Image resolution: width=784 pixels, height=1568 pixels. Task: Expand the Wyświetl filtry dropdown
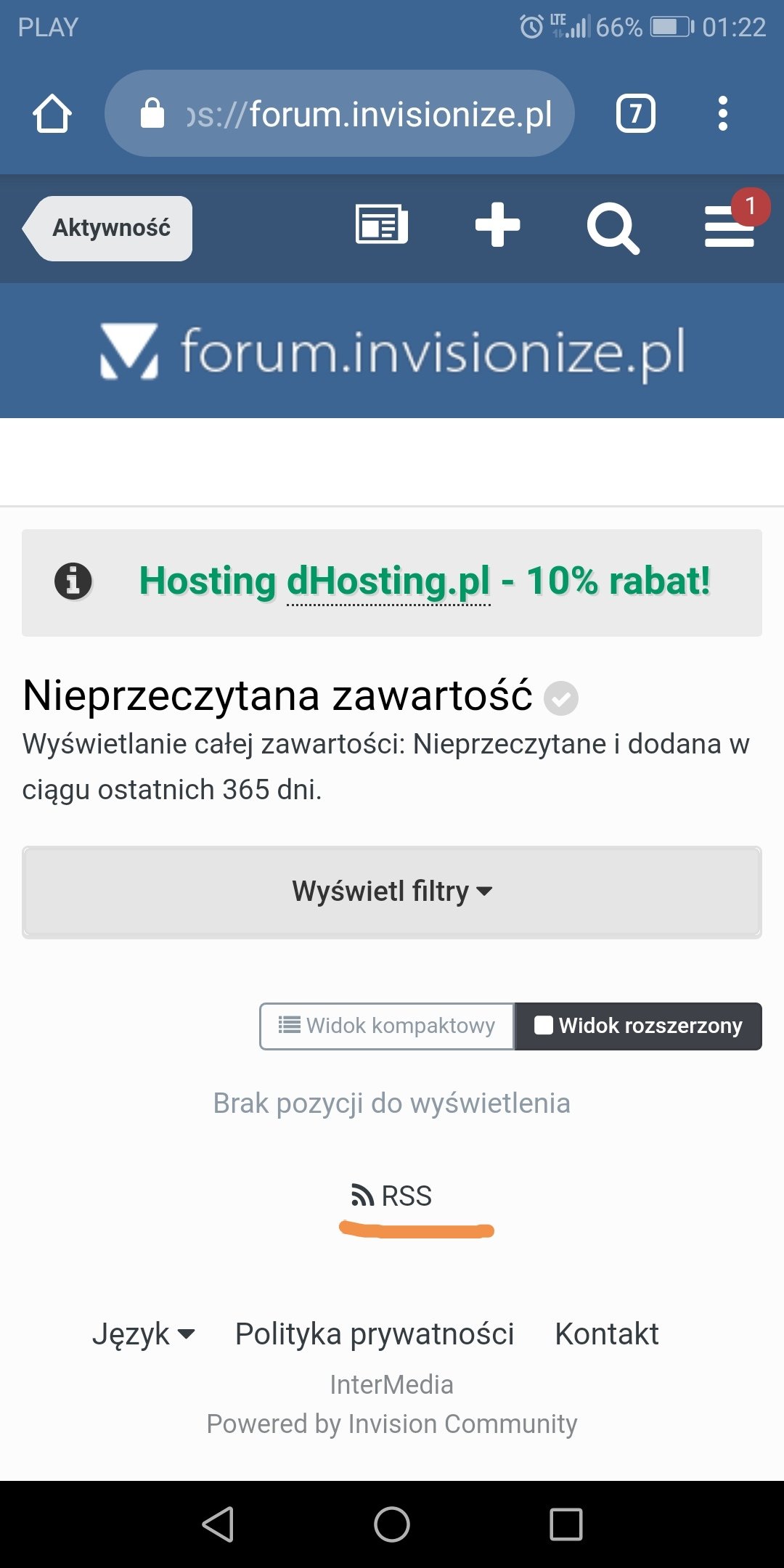[x=392, y=891]
